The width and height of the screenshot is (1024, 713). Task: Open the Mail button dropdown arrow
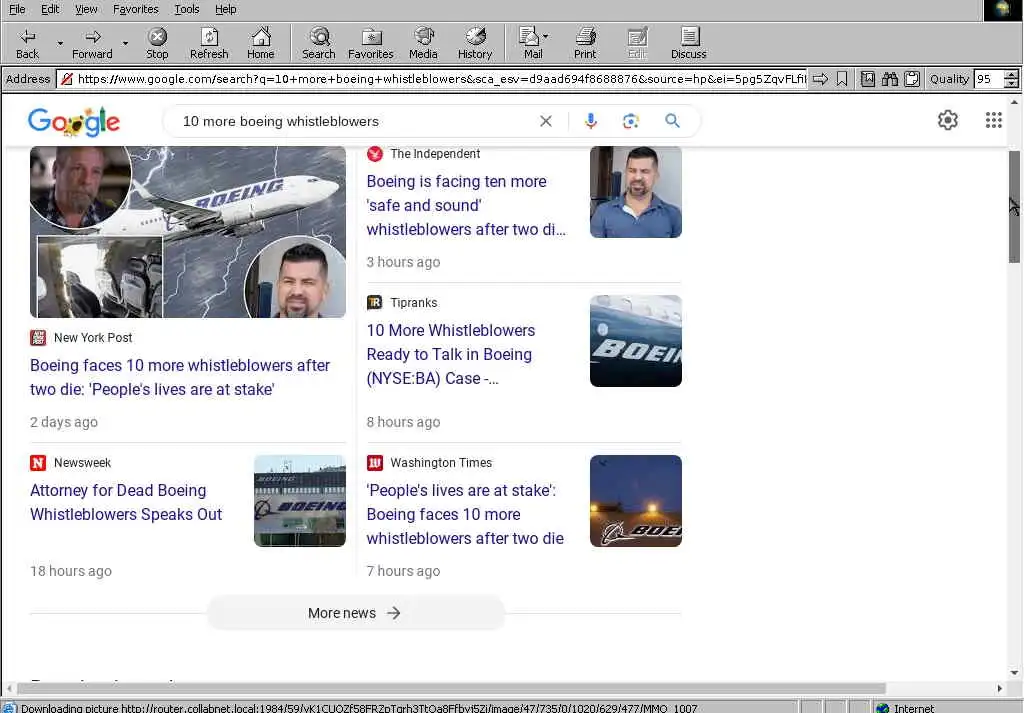pos(546,36)
